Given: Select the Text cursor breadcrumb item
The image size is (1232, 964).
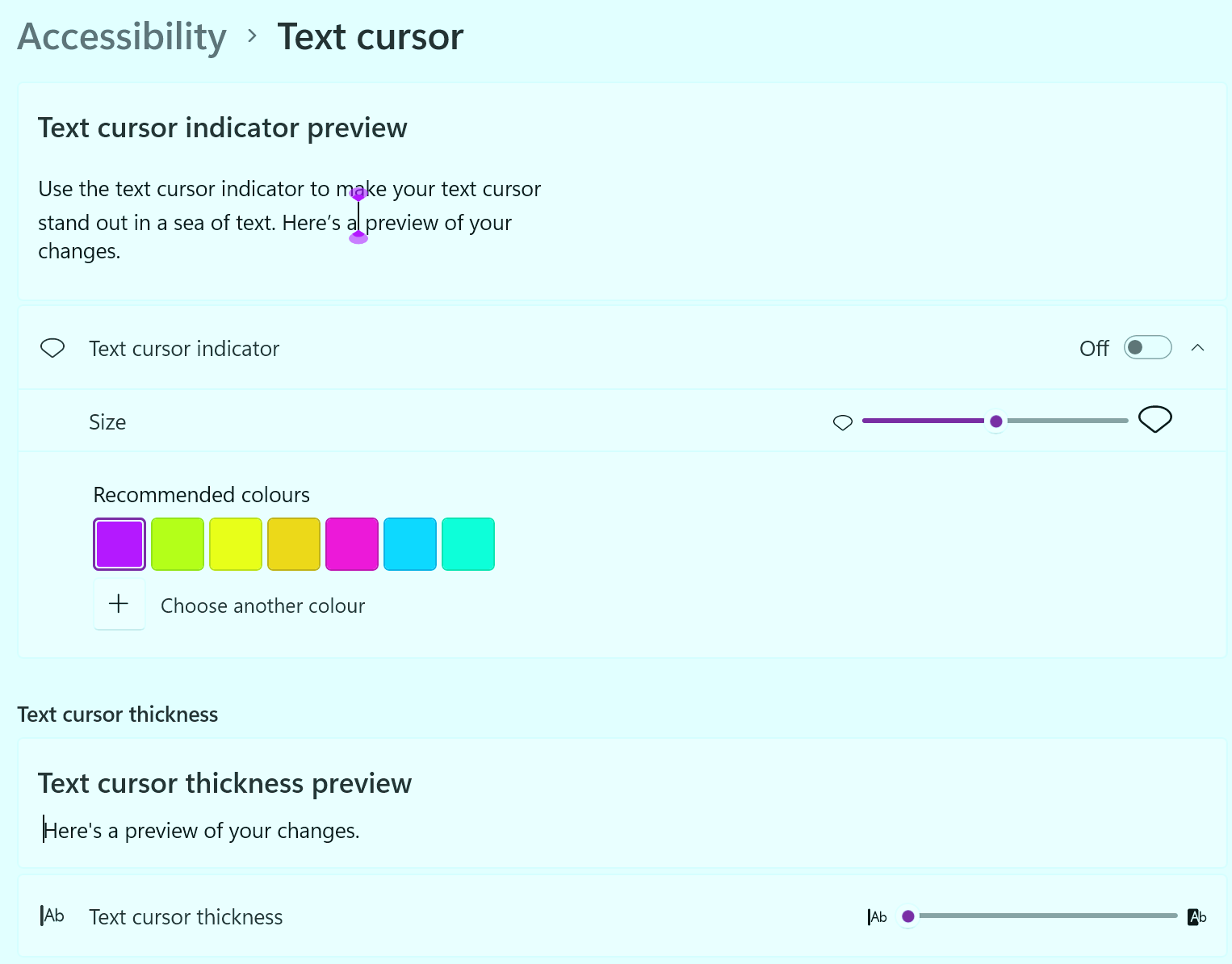Looking at the screenshot, I should (371, 36).
